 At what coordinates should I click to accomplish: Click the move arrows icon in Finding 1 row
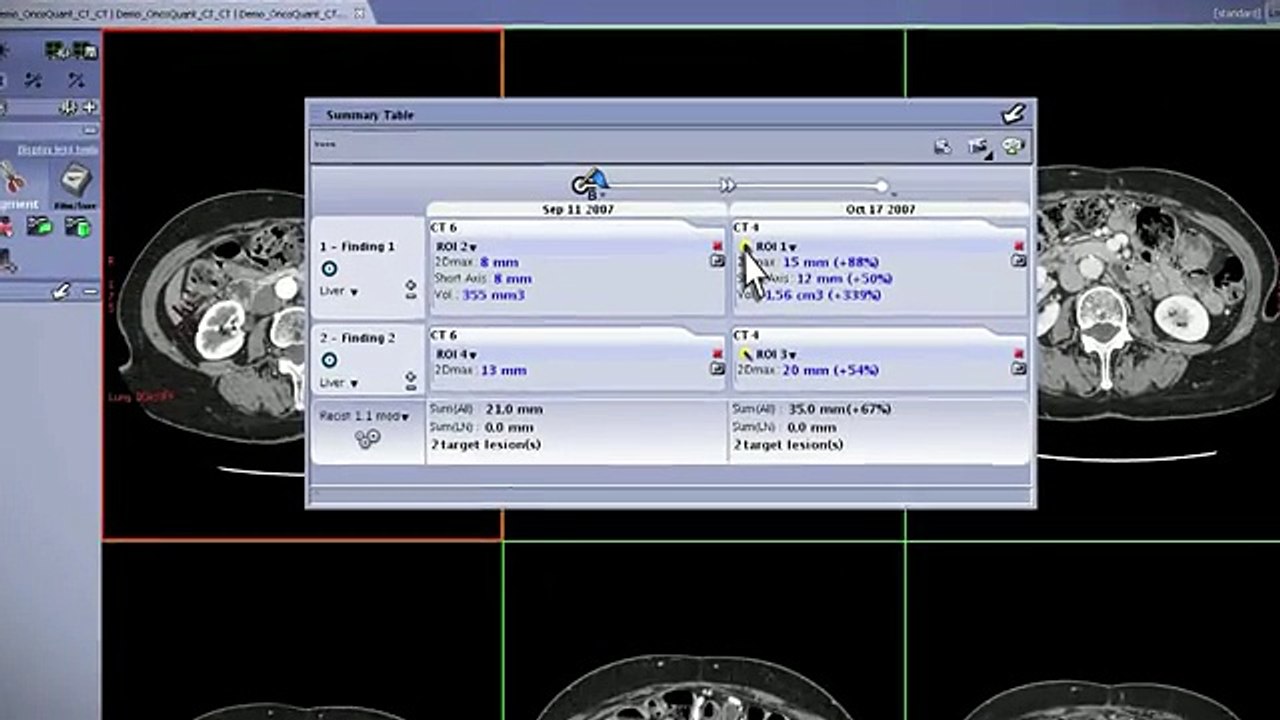pos(411,289)
